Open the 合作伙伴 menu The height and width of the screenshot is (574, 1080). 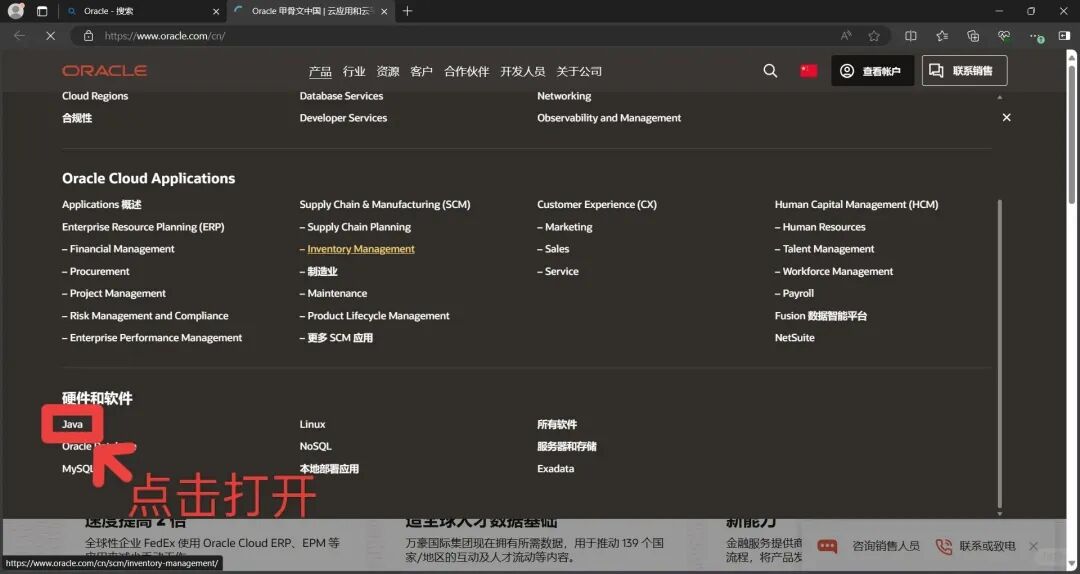pos(466,71)
